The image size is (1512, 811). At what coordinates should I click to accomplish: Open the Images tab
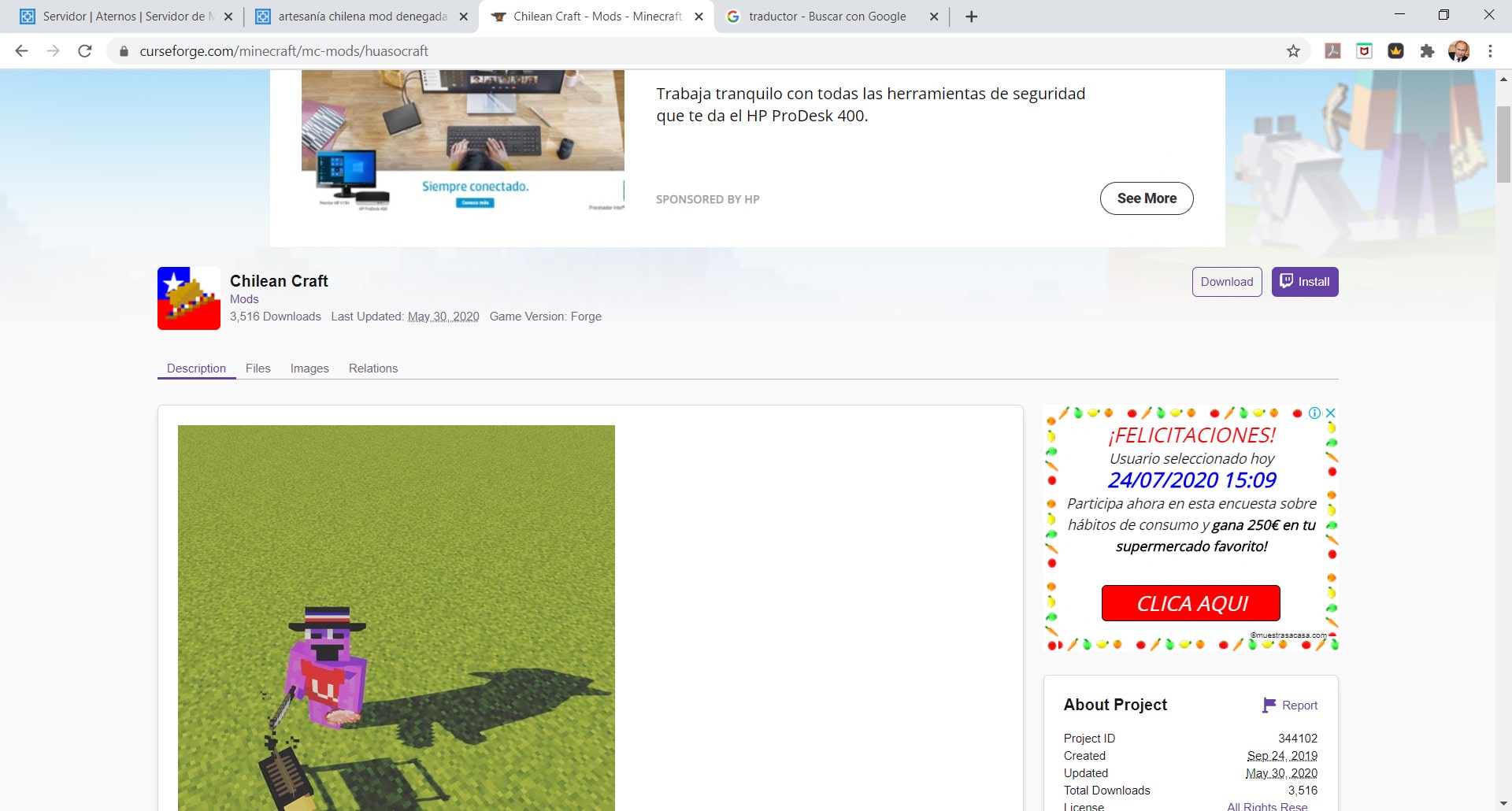309,368
